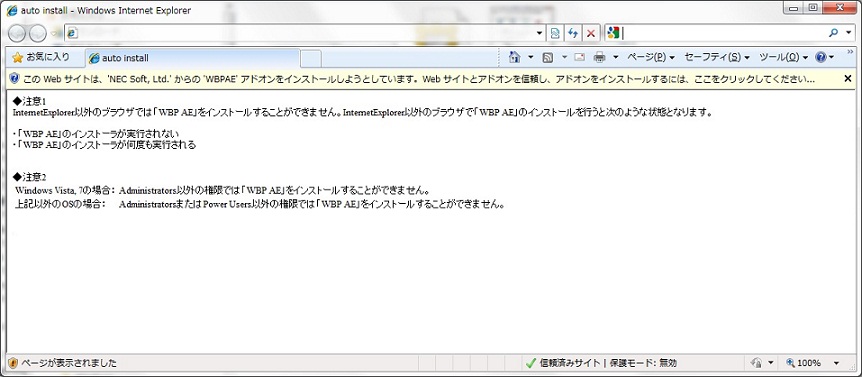Screen dimensions: 862x377
Task: Expand the feeds dropdown arrow
Action: click(x=564, y=57)
